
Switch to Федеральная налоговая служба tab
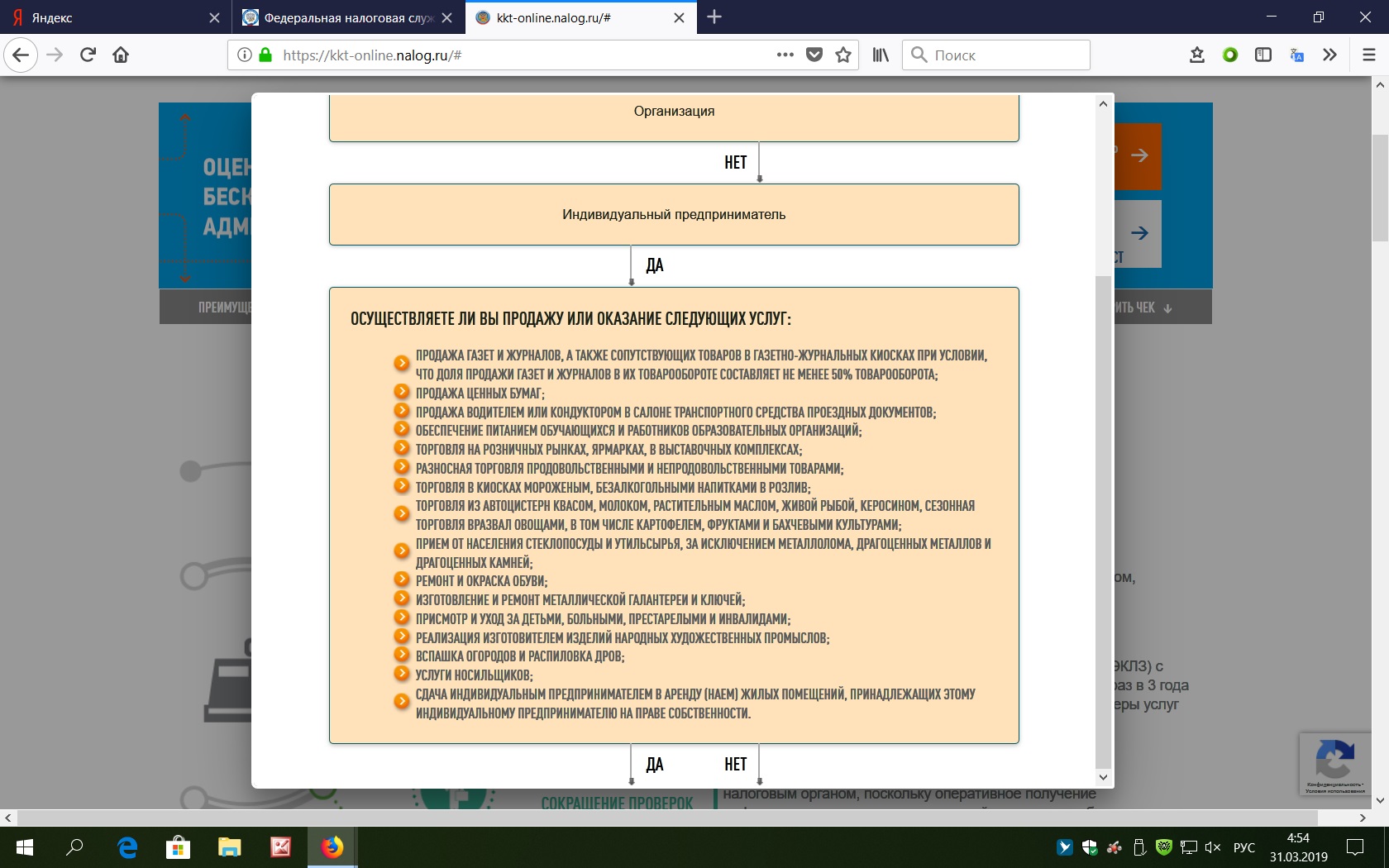click(349, 17)
